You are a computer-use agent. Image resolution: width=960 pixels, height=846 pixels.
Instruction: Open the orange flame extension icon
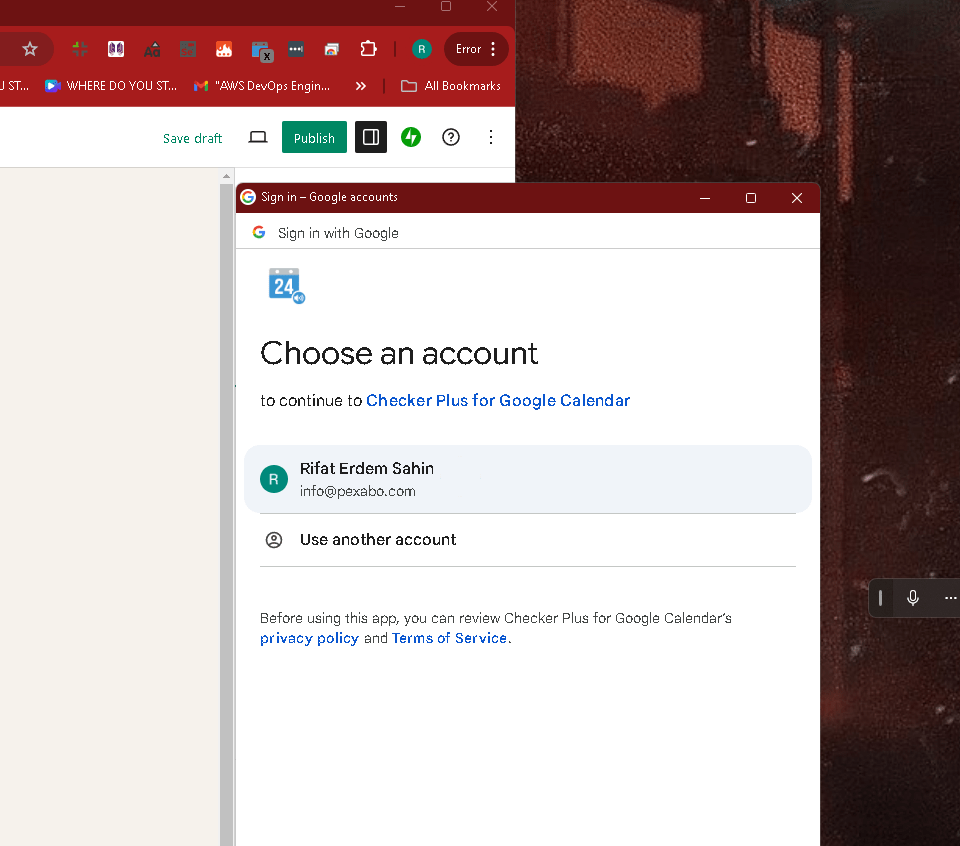pyautogui.click(x=224, y=49)
